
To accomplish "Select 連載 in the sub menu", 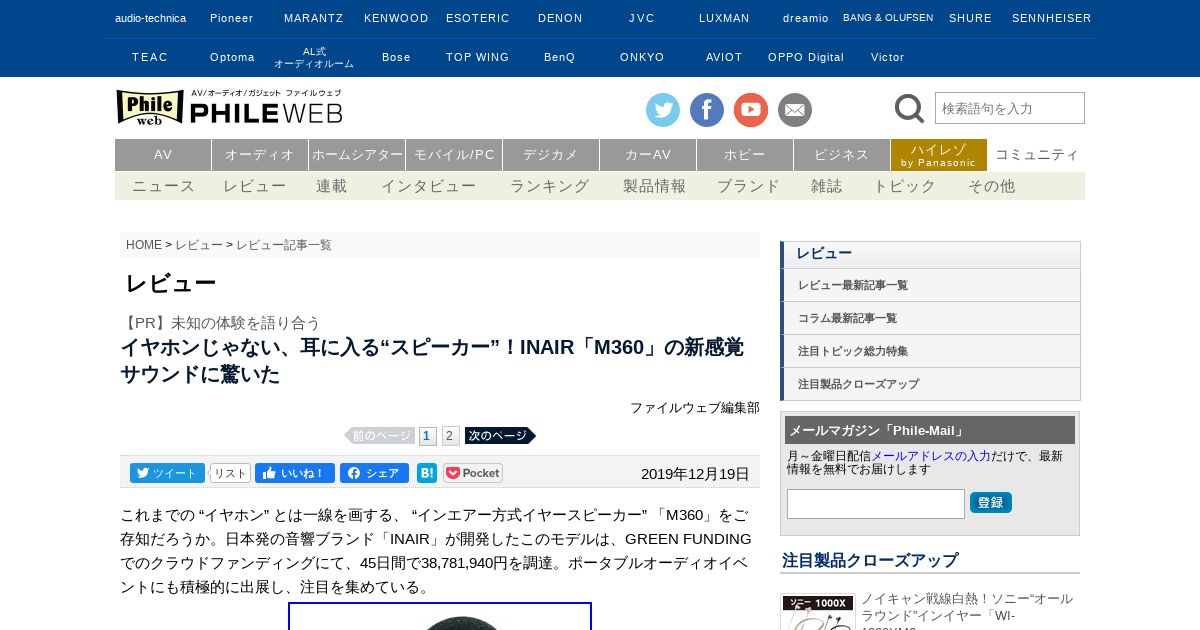I will click(332, 186).
